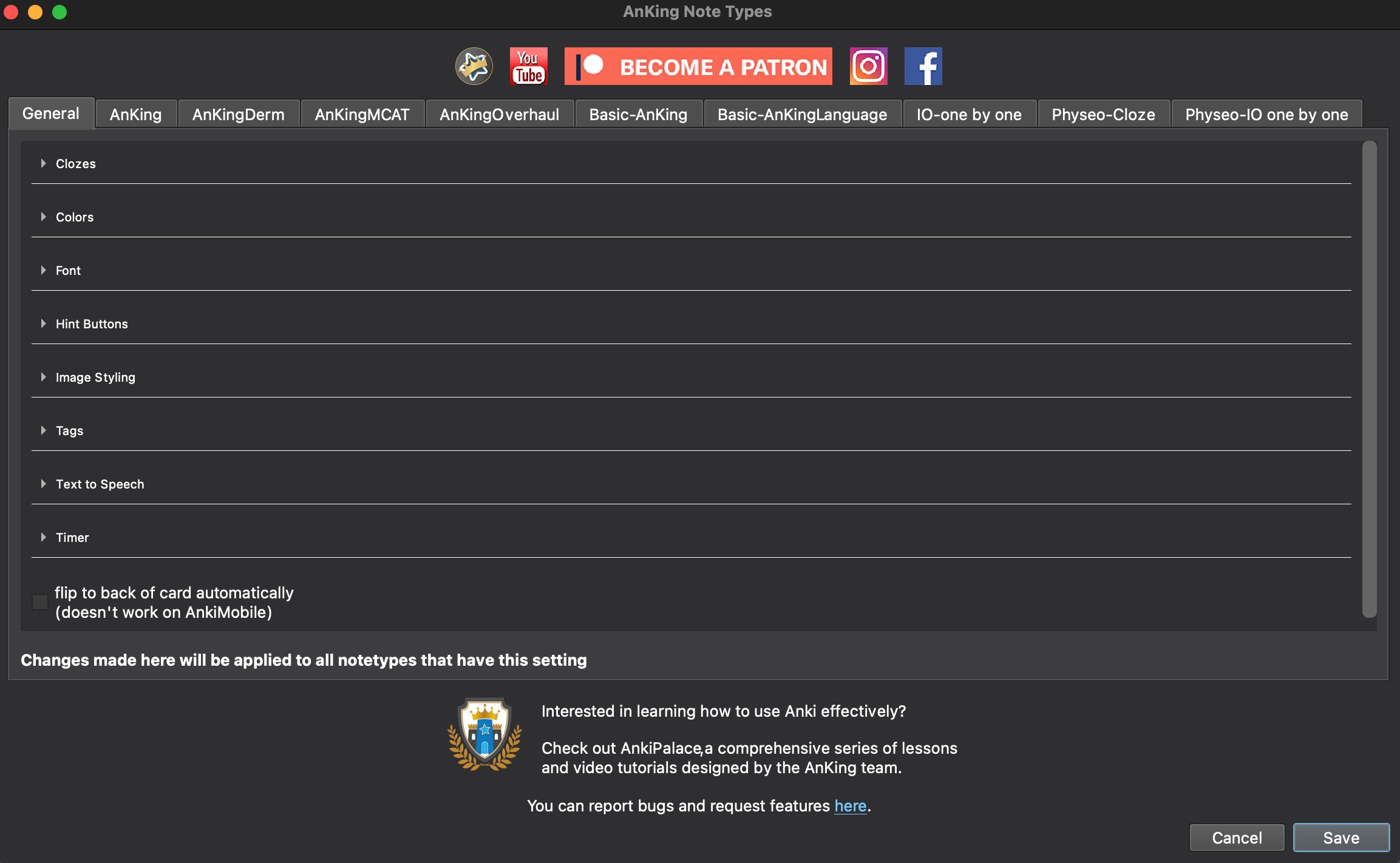This screenshot has width=1400, height=863.
Task: Click the Become a Patron banner
Action: pyautogui.click(x=698, y=66)
